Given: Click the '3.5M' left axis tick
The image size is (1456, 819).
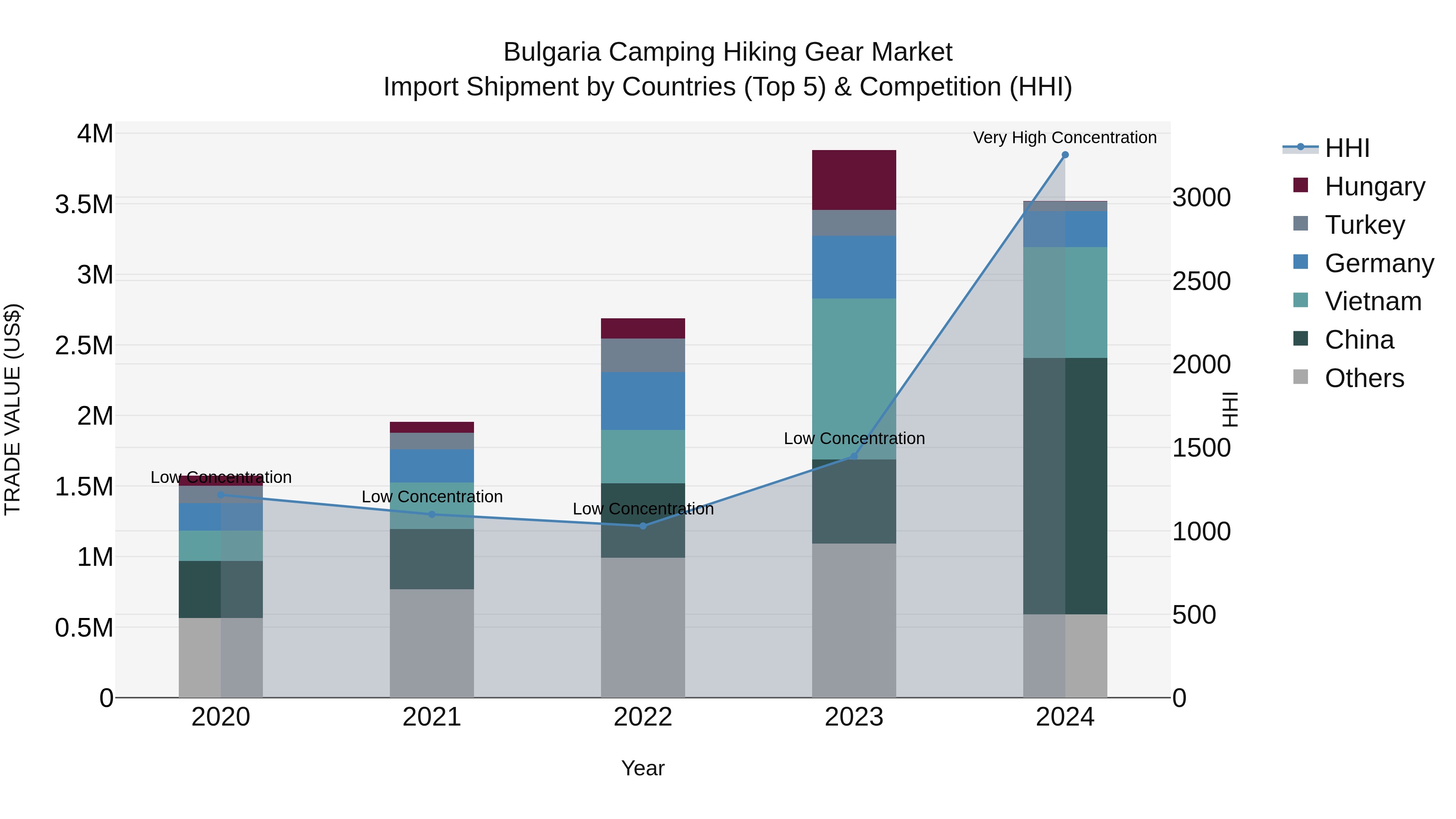Looking at the screenshot, I should point(84,205).
